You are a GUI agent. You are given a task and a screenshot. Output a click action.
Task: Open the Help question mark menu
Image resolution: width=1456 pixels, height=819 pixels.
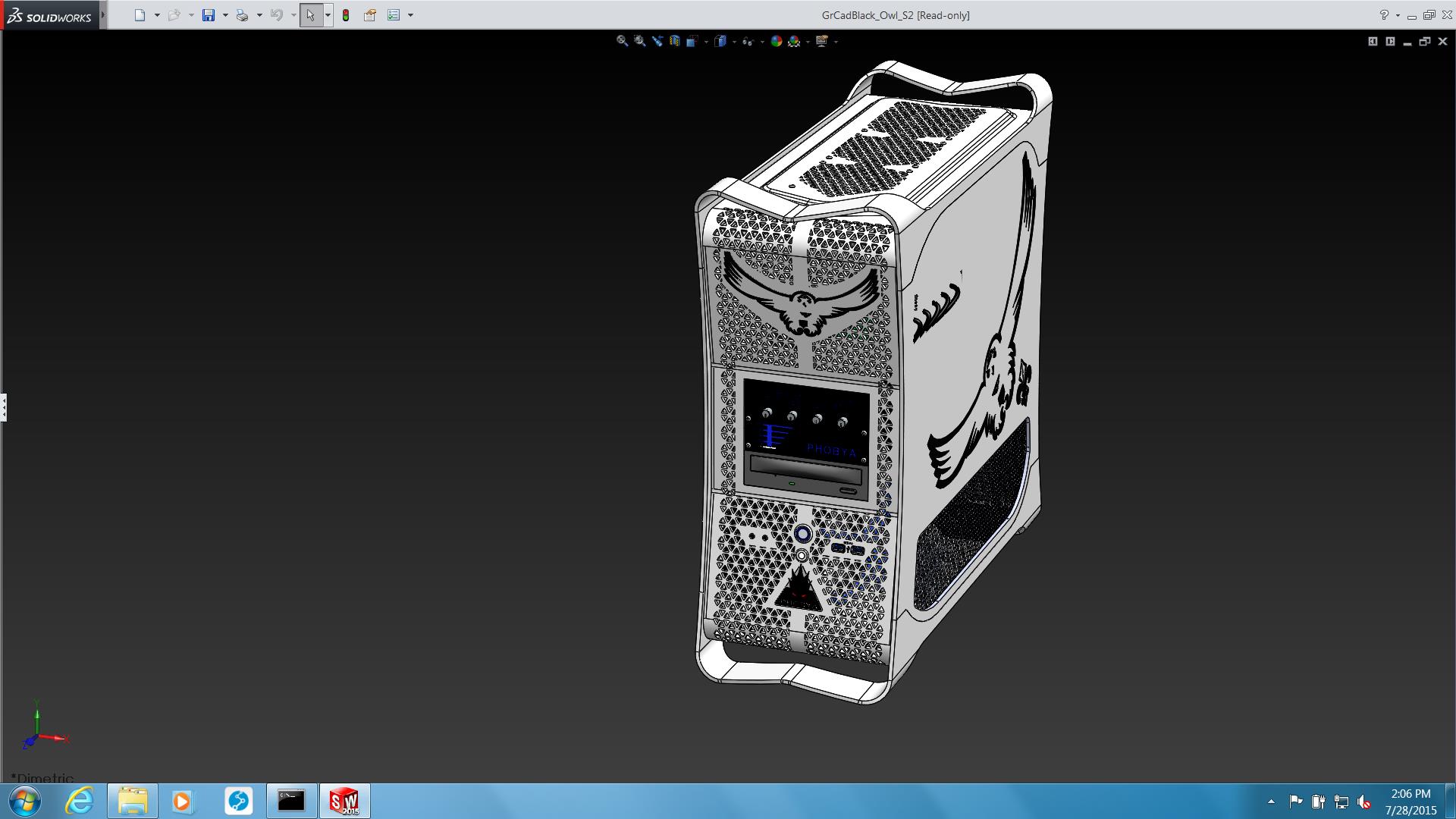click(x=1384, y=15)
